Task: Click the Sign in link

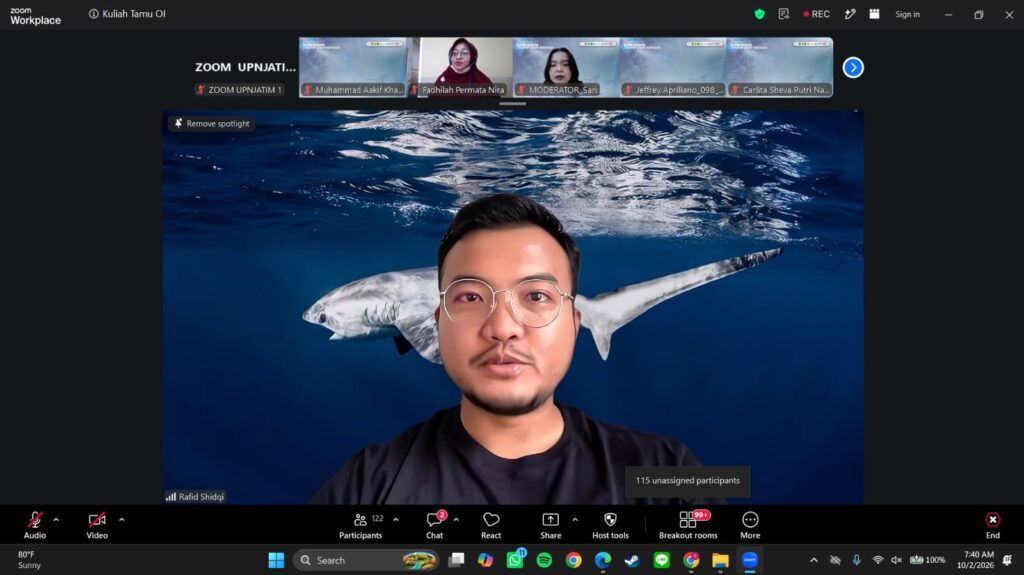Action: tap(907, 14)
